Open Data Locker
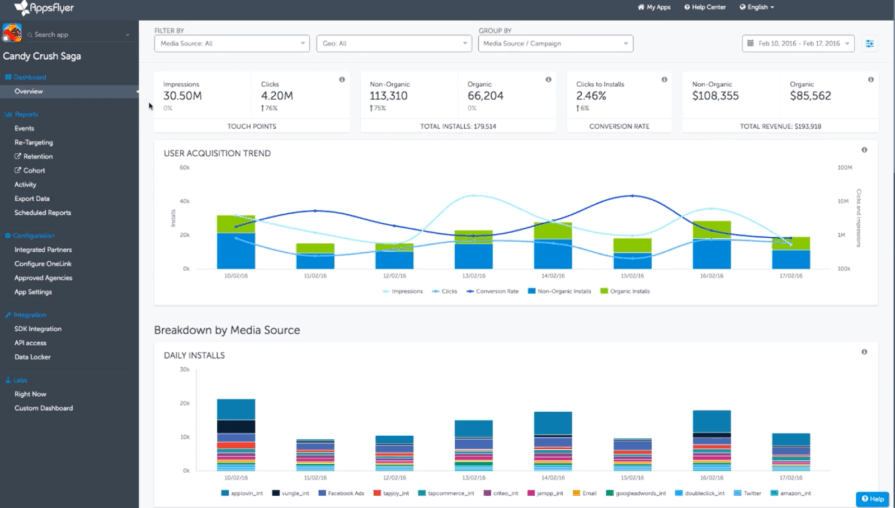This screenshot has width=895, height=508. point(33,357)
